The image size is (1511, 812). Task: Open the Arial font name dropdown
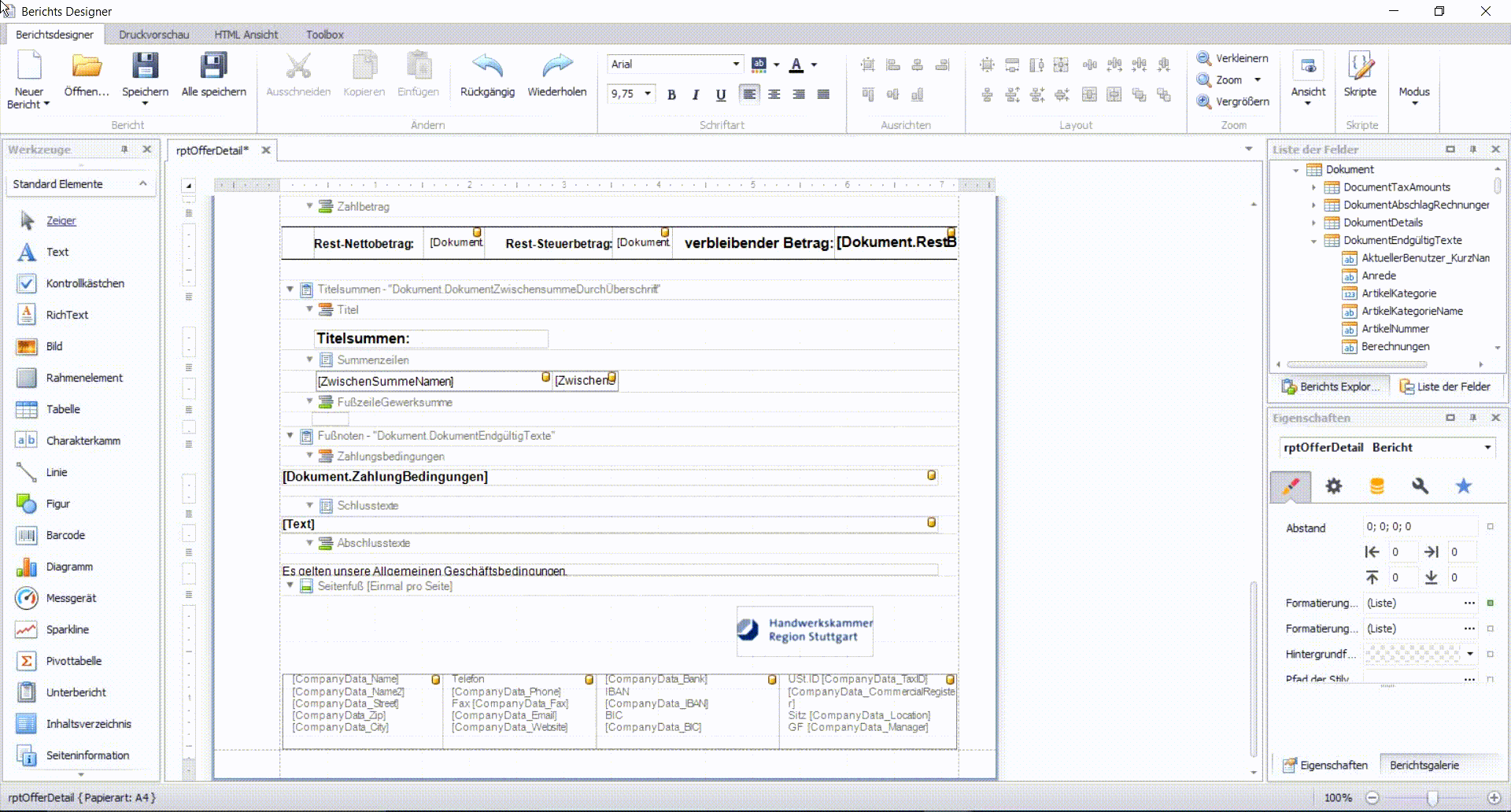736,65
